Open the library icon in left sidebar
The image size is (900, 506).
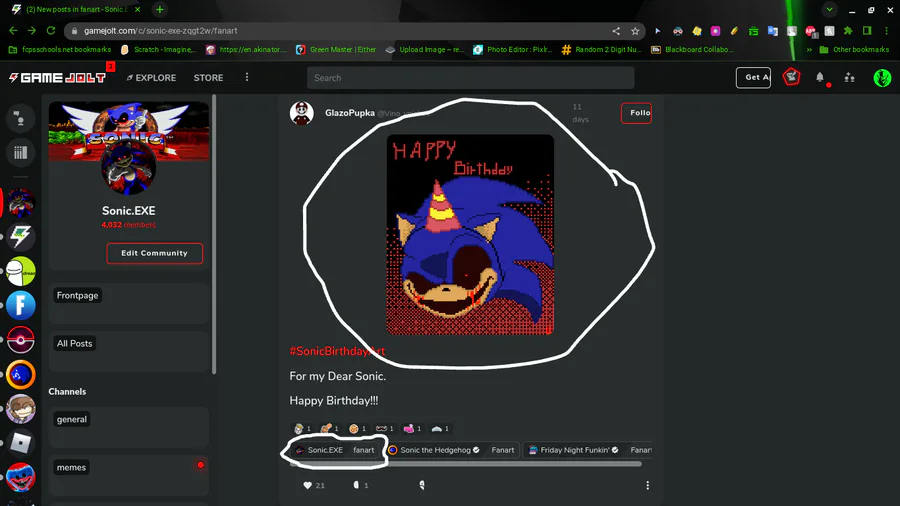[x=20, y=152]
